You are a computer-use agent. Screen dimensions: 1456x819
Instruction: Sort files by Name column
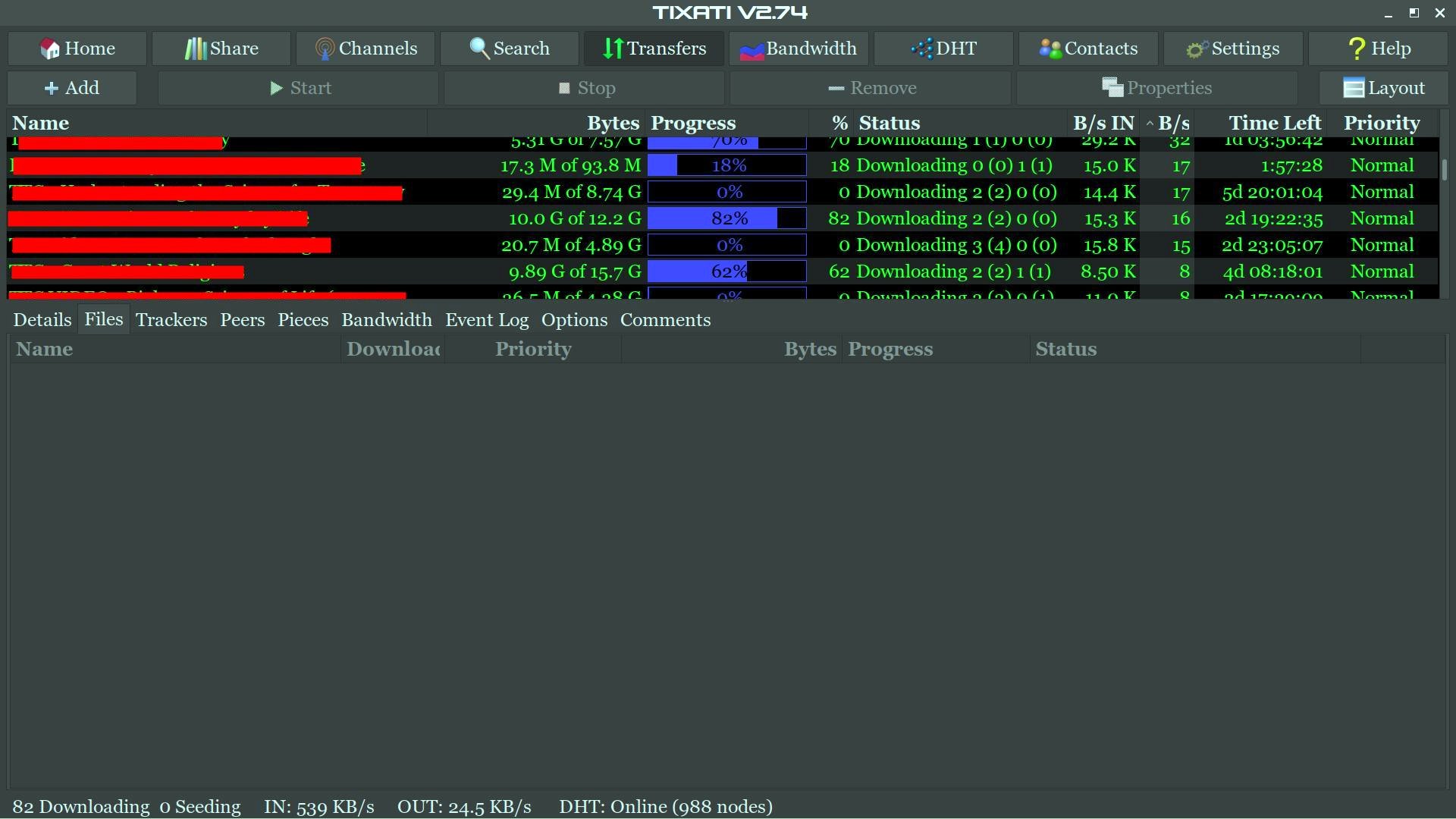coord(175,349)
